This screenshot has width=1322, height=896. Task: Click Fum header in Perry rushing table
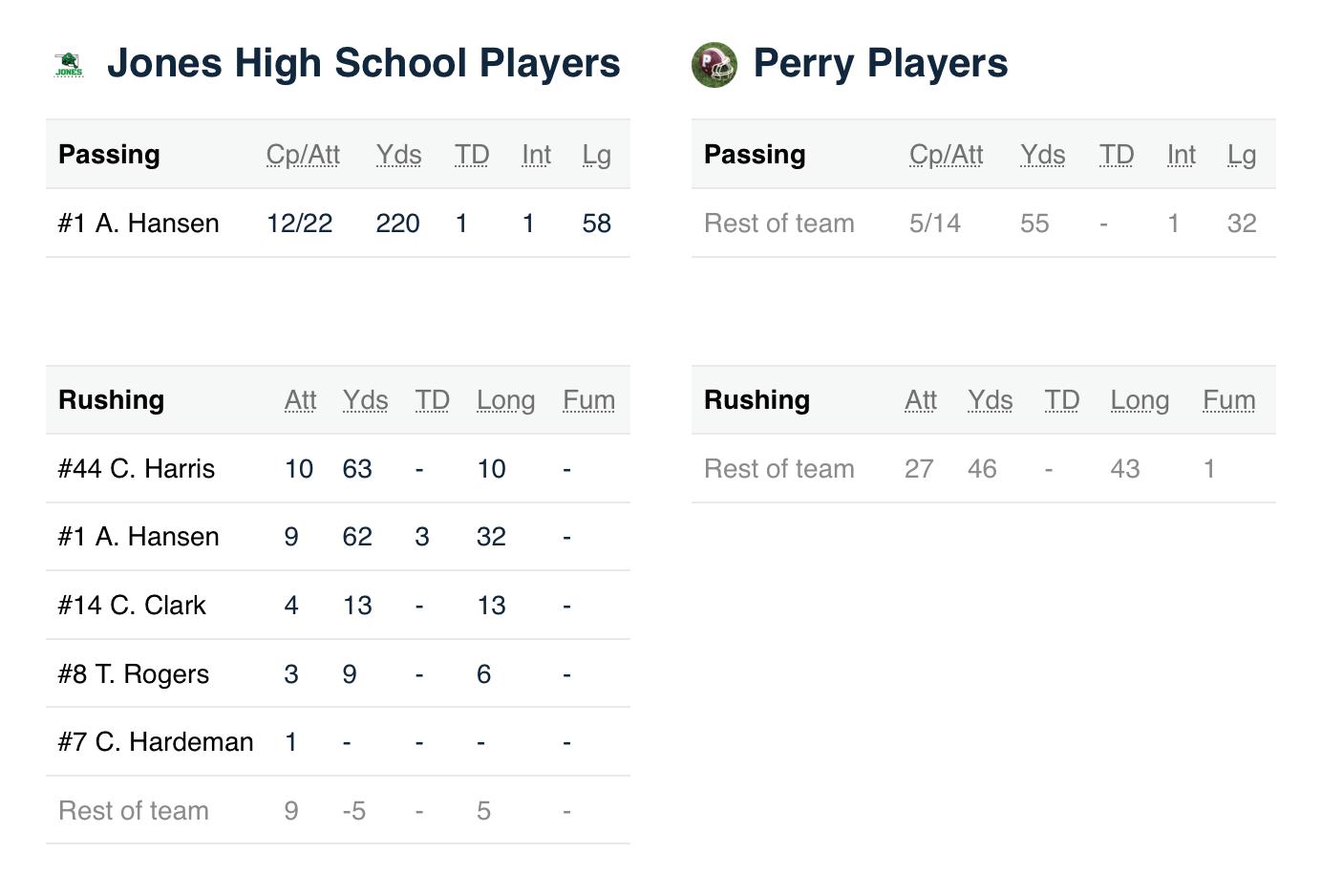(x=1228, y=400)
